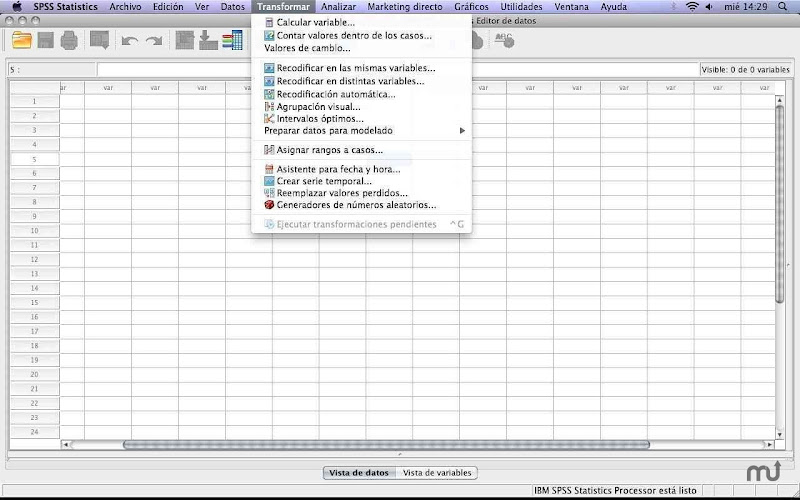The width and height of the screenshot is (800, 500).
Task: Select Recodificar en las mismas variables
Action: (x=362, y=68)
